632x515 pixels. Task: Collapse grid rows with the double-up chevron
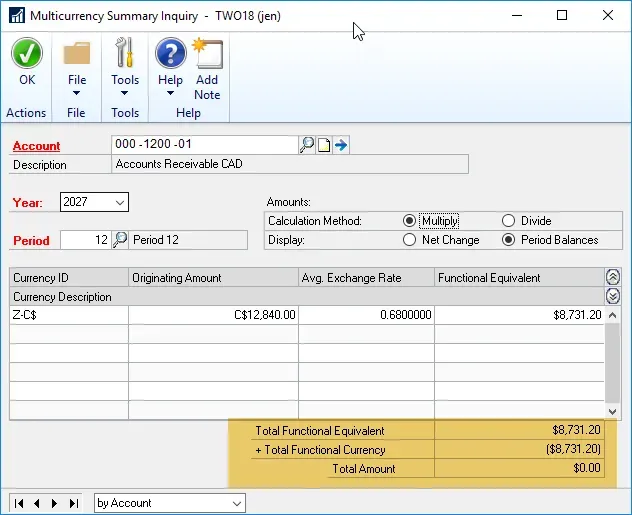[x=613, y=277]
